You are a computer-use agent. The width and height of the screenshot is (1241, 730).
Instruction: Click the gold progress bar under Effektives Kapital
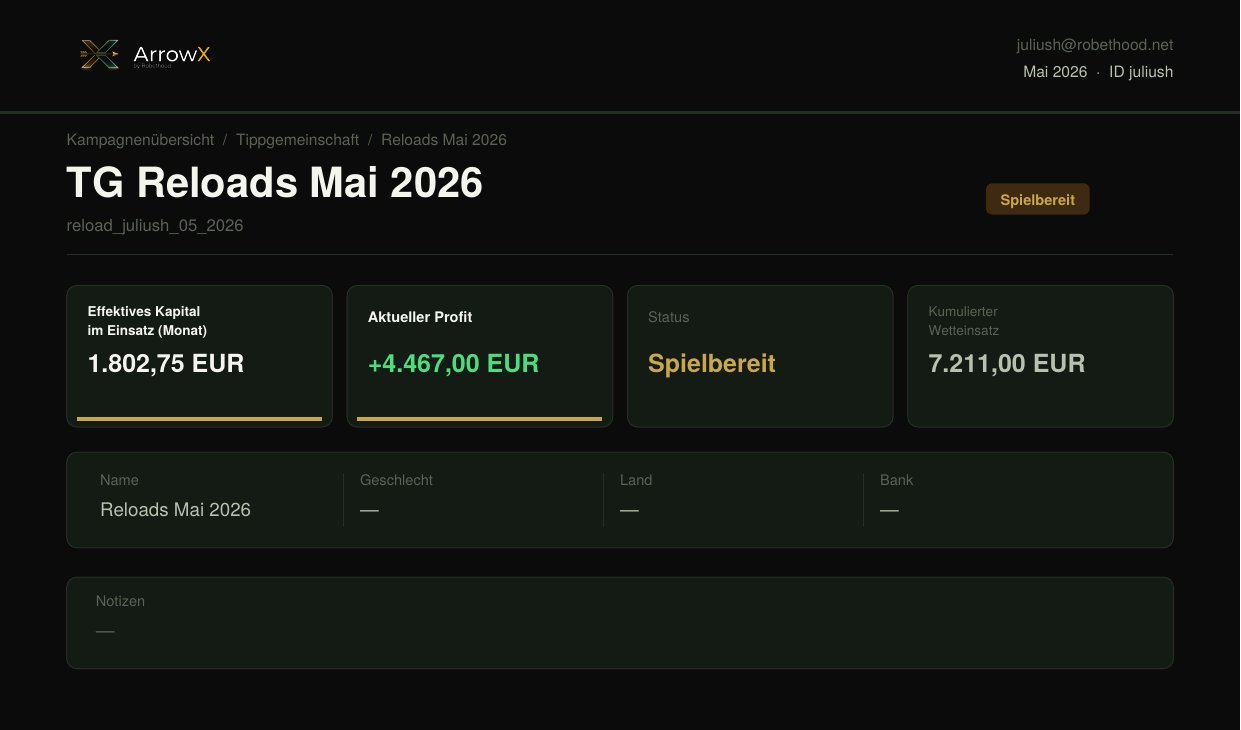[x=200, y=419]
